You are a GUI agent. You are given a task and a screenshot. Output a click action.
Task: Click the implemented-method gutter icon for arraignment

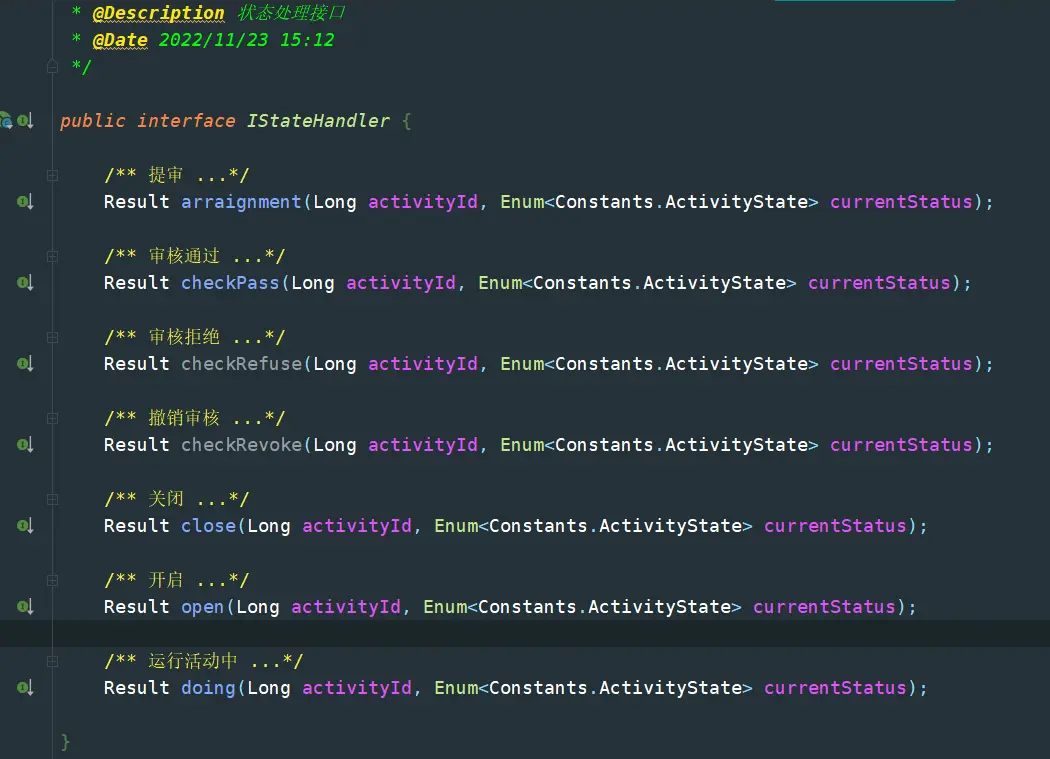point(25,202)
